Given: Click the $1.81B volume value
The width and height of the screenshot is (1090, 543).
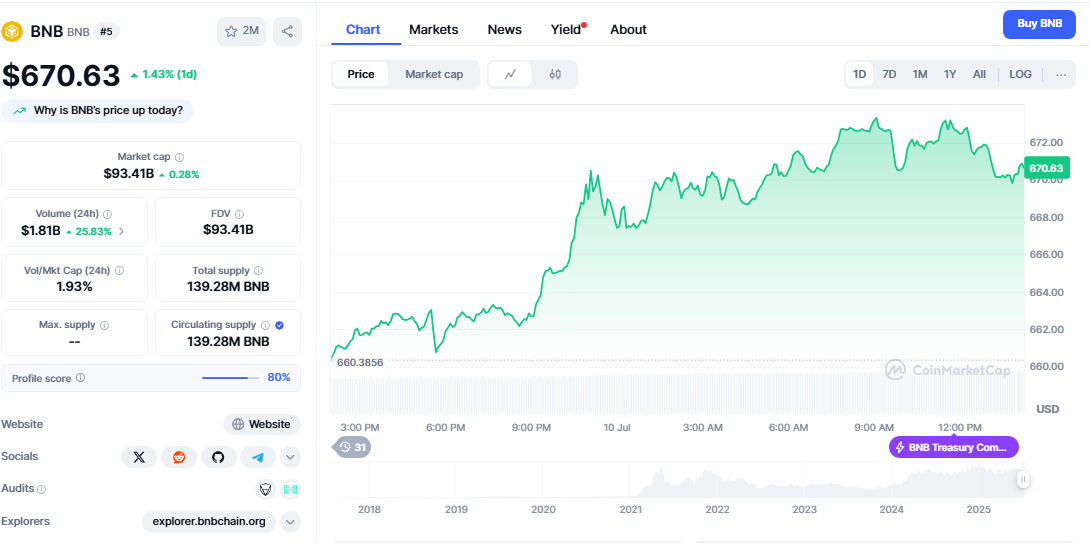Looking at the screenshot, I should click(41, 231).
